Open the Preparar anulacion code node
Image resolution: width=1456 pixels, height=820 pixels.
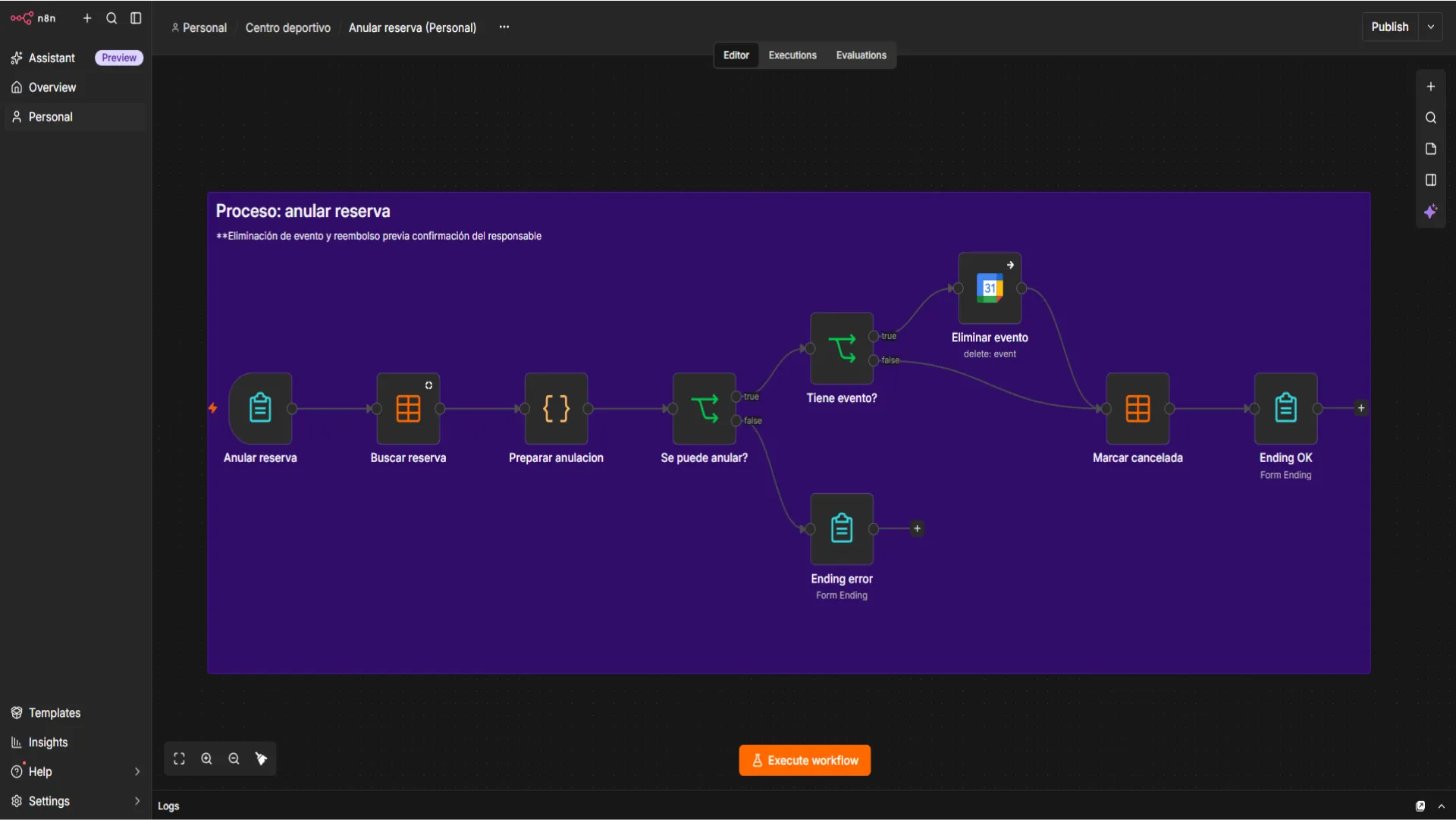click(x=556, y=408)
